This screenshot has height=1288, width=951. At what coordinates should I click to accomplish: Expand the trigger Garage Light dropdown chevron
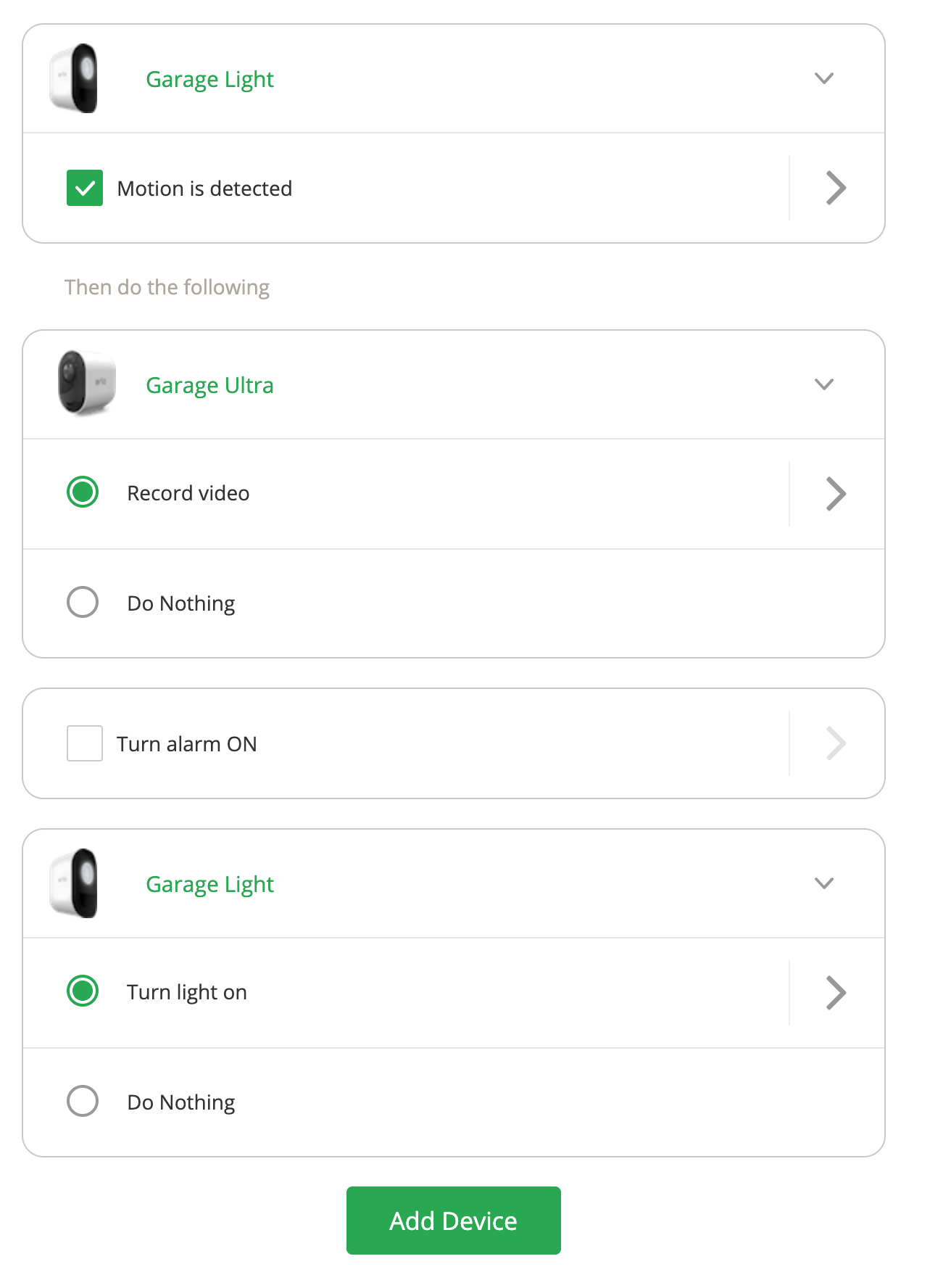coord(824,78)
